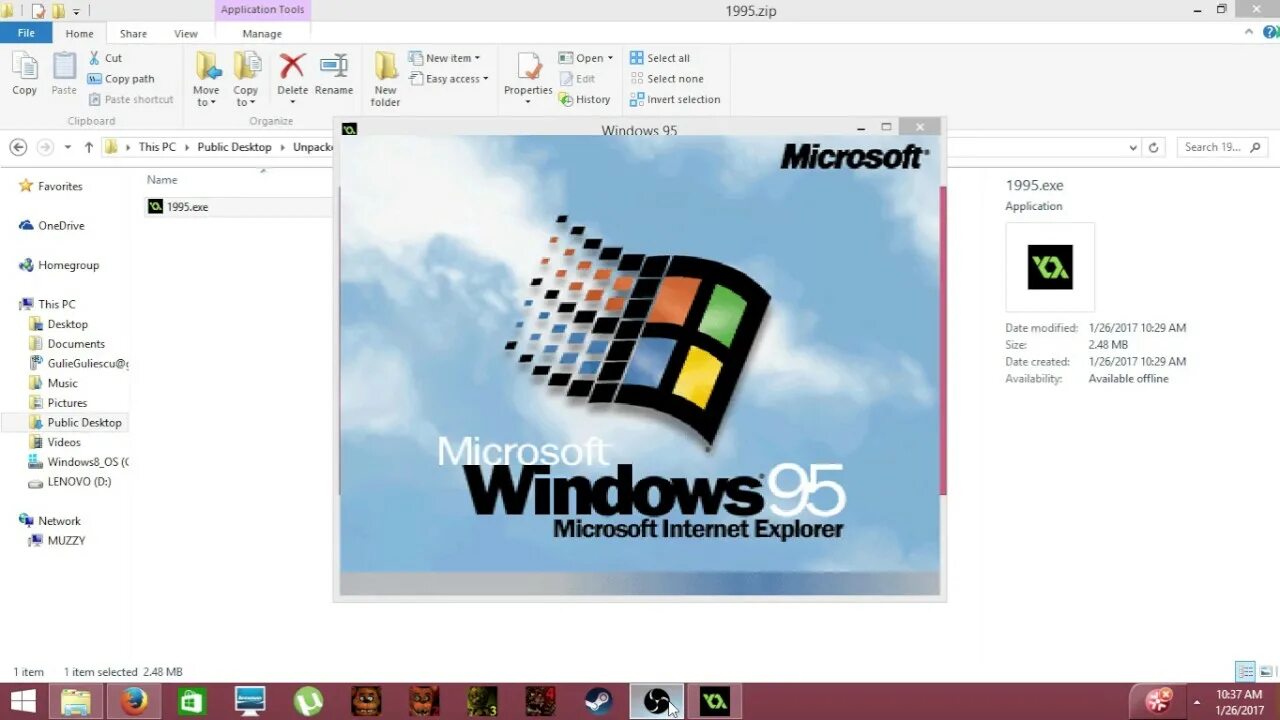Open OneDrive in navigation pane
1280x720 pixels.
pos(51,226)
